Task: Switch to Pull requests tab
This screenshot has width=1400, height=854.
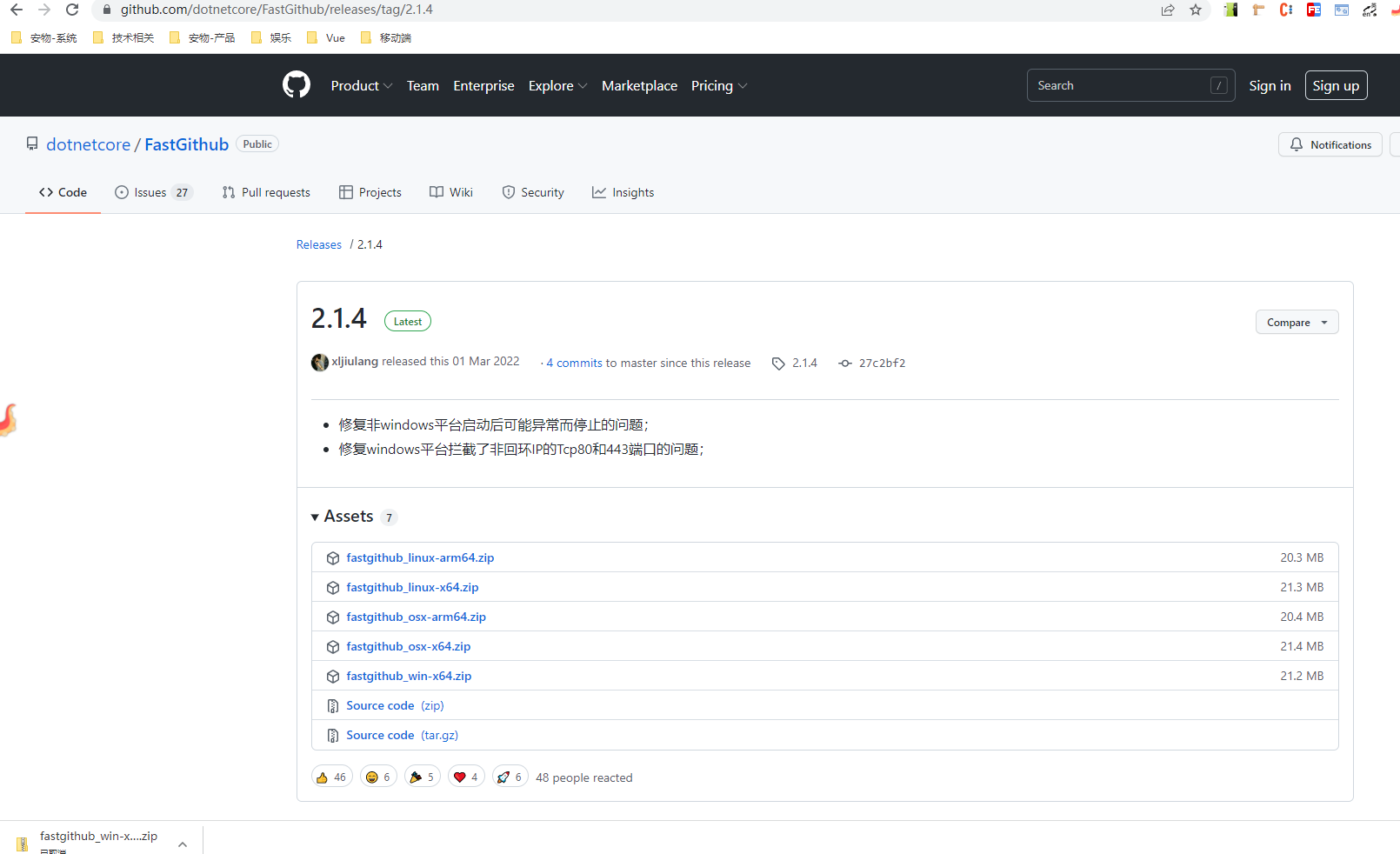Action: (266, 192)
